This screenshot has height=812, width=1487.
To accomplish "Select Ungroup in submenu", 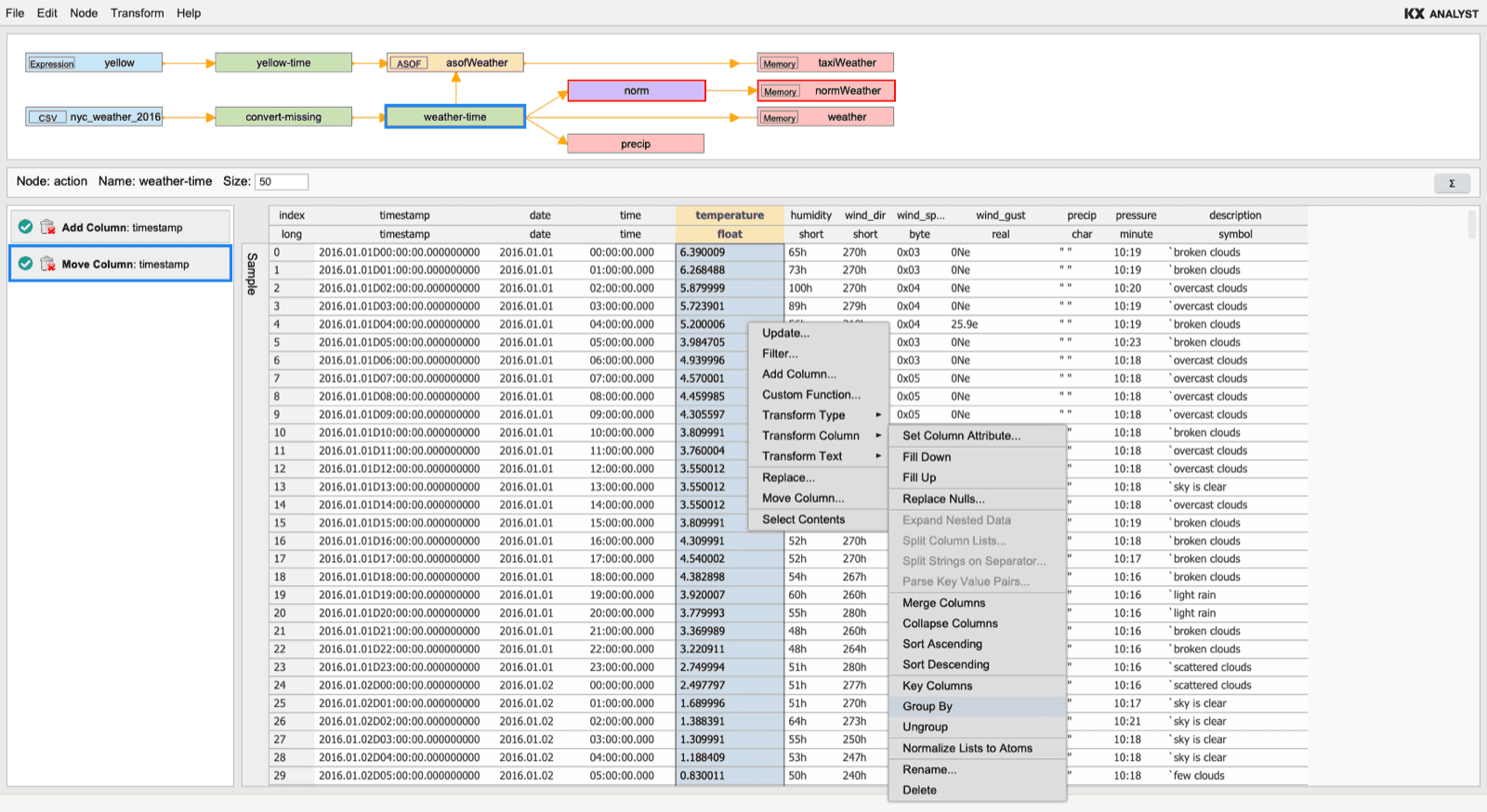I will 977,727.
